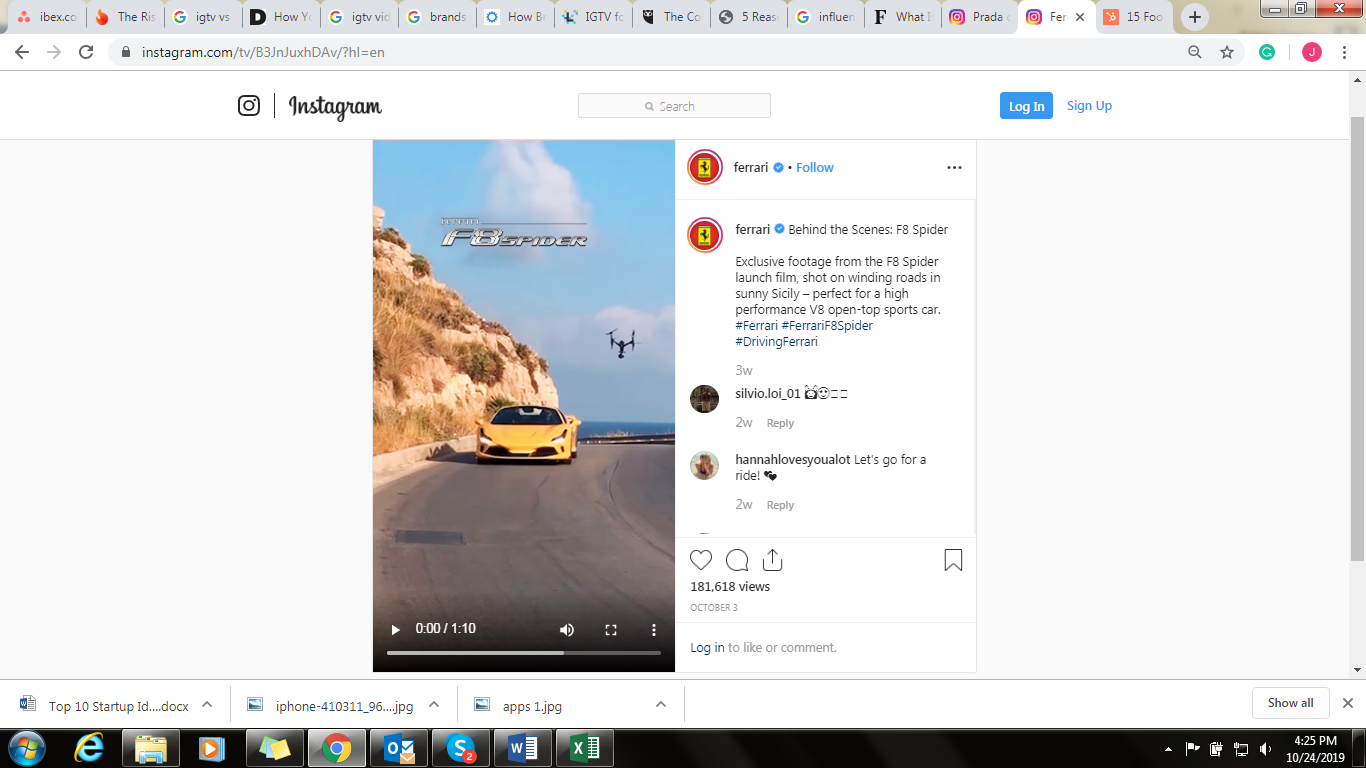Image resolution: width=1366 pixels, height=768 pixels.
Task: Click the Instagram search field
Action: point(674,106)
